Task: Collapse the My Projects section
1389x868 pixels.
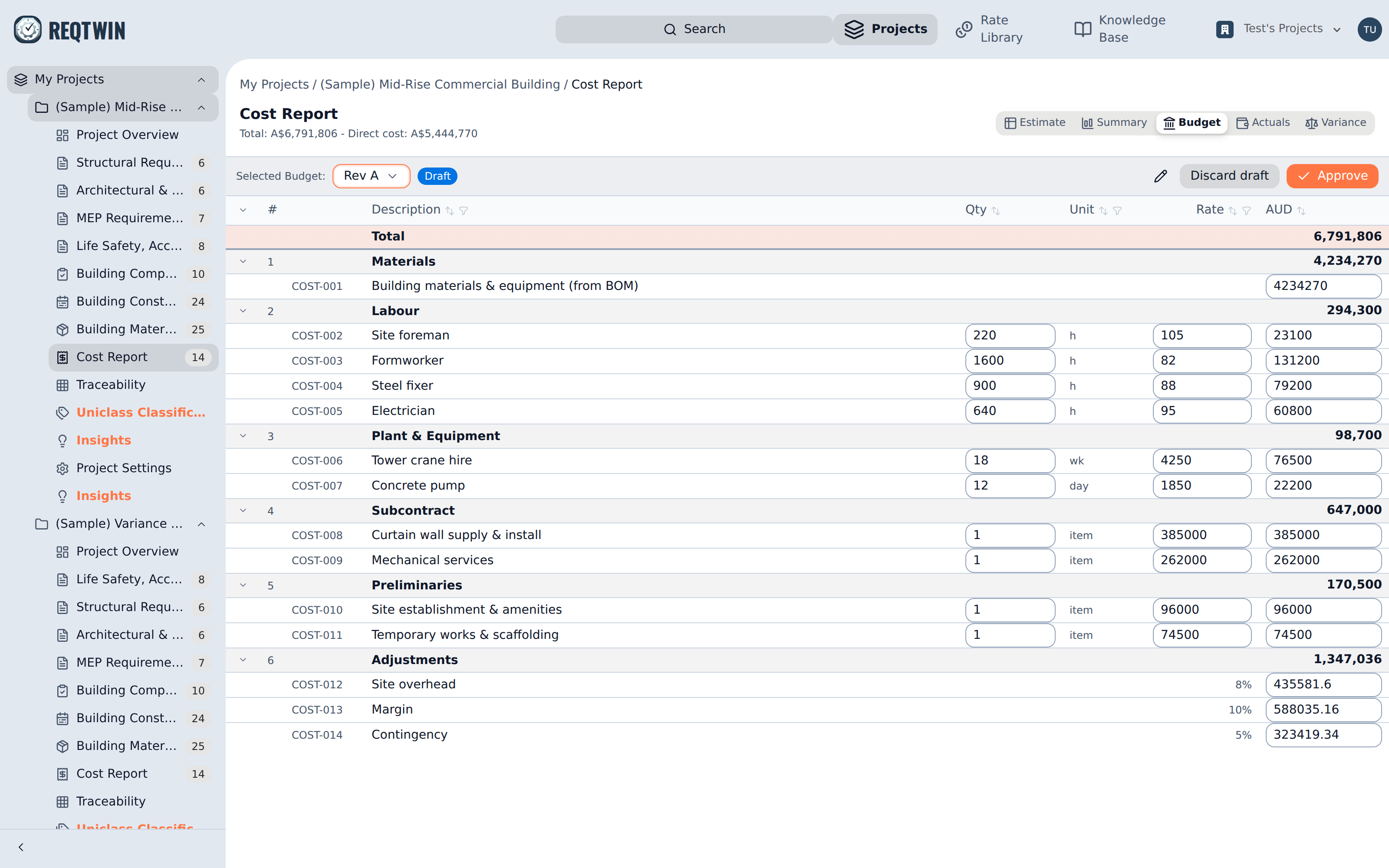Action: [201, 80]
